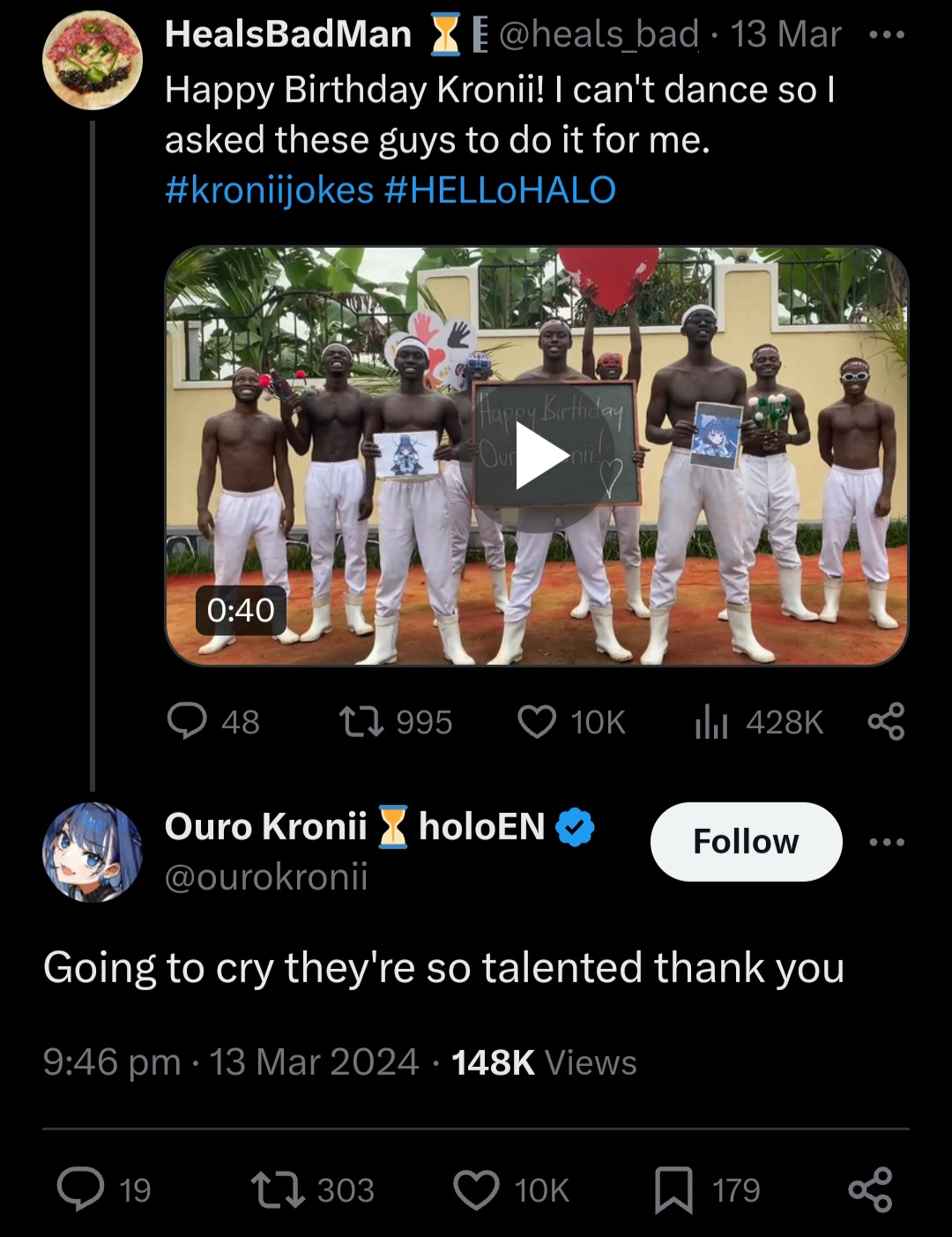This screenshot has height=1237, width=952.
Task: Open Ouro Kronii's profile avatar
Action: (93, 852)
